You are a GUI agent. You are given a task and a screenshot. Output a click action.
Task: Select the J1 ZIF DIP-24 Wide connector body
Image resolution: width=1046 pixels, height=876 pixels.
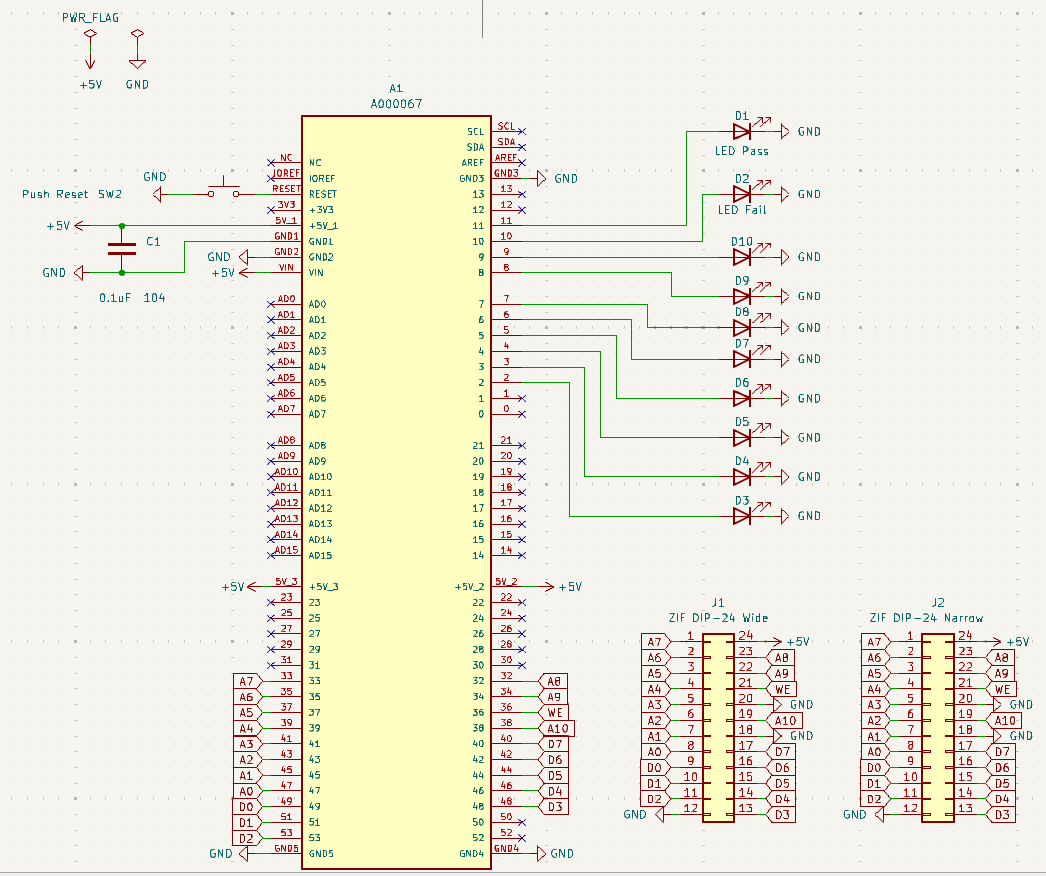717,728
